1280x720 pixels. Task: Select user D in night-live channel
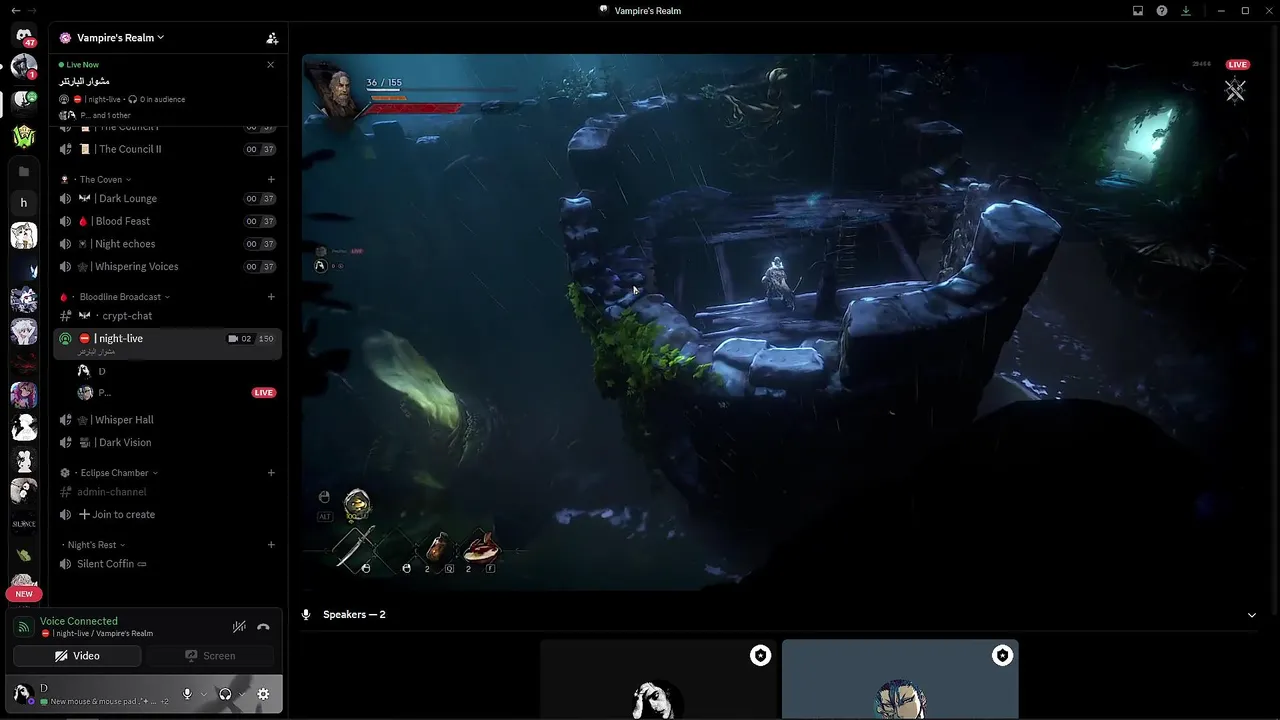coord(176,371)
